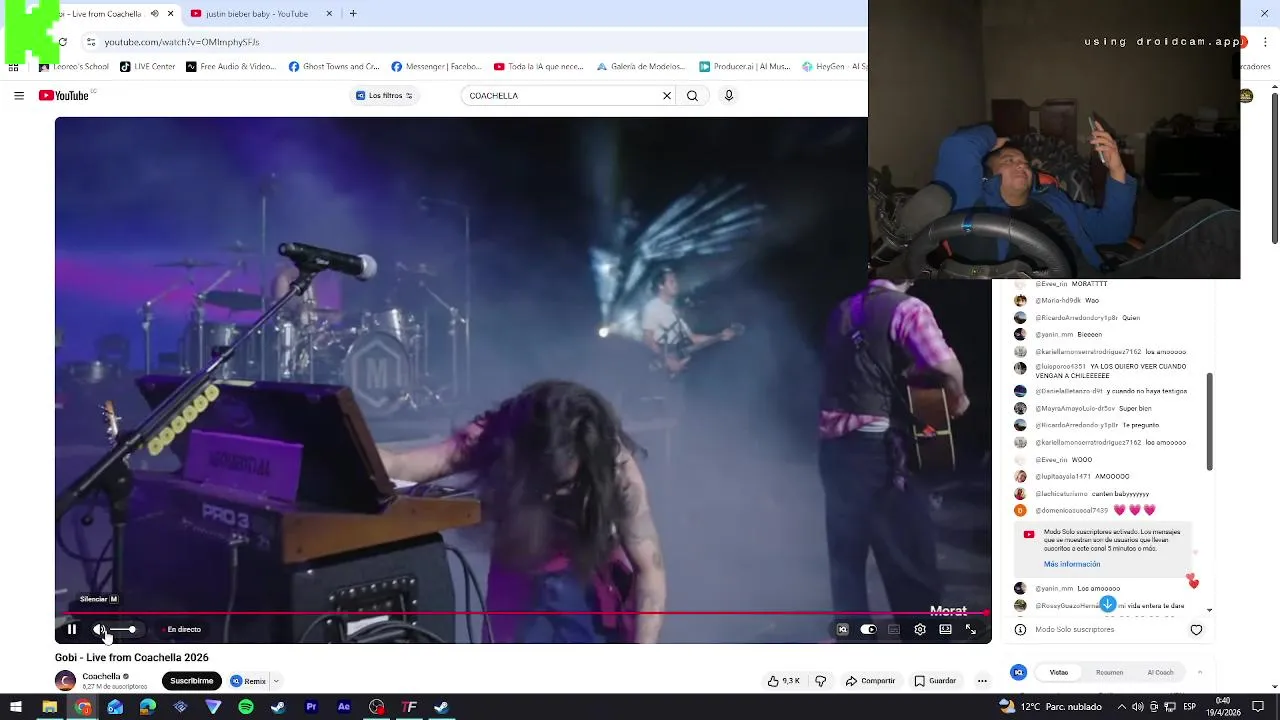Collapse panel with chevron beside AI Coach
This screenshot has height=720, width=1280.
(1199, 672)
